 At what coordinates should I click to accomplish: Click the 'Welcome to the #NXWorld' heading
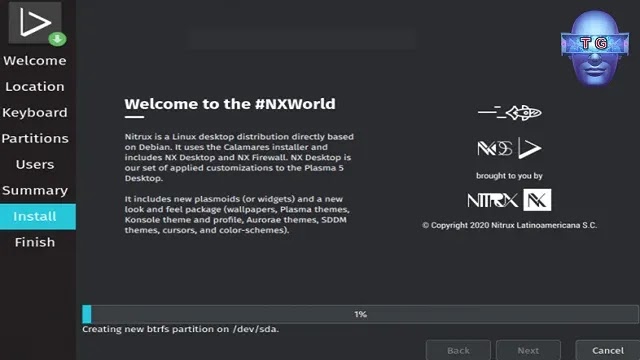point(230,104)
